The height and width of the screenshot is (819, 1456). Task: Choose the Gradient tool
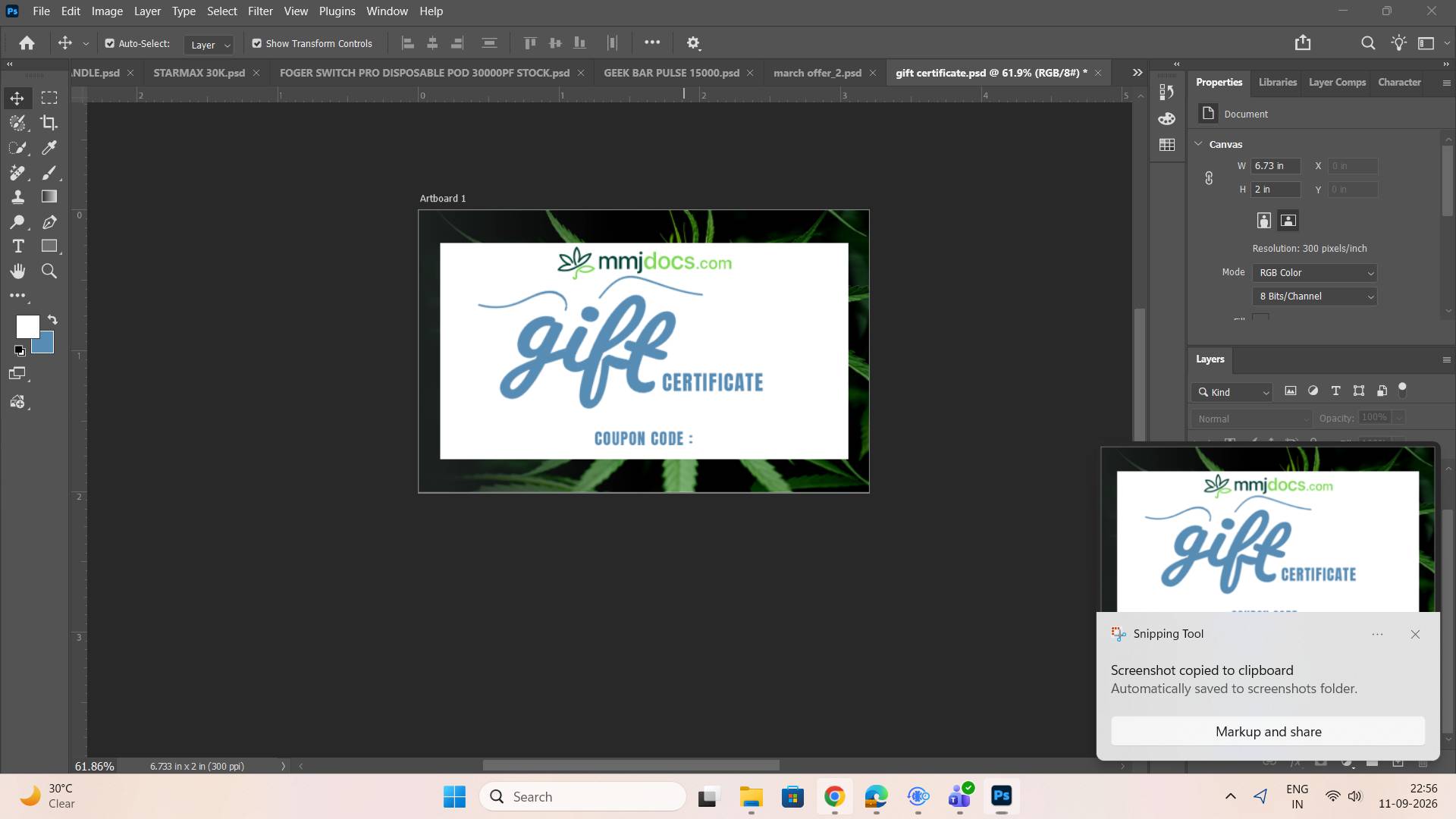pyautogui.click(x=49, y=196)
